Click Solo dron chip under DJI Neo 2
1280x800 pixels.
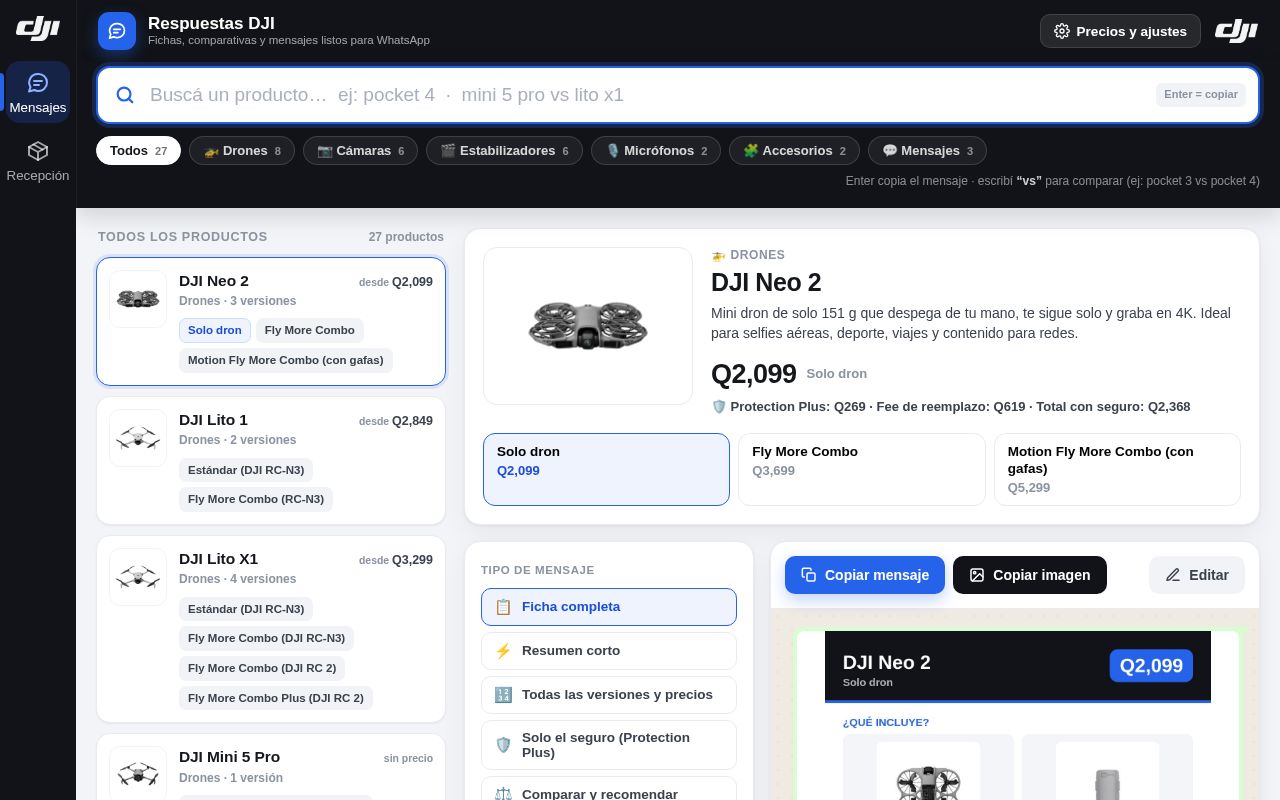click(x=215, y=330)
